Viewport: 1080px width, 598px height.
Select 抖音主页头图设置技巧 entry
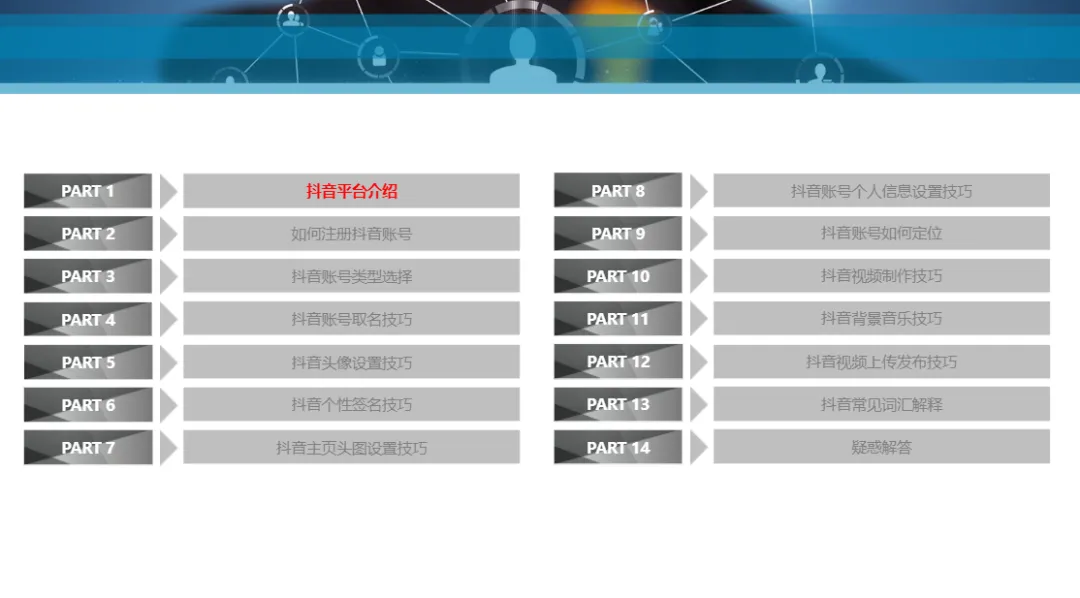click(351, 447)
